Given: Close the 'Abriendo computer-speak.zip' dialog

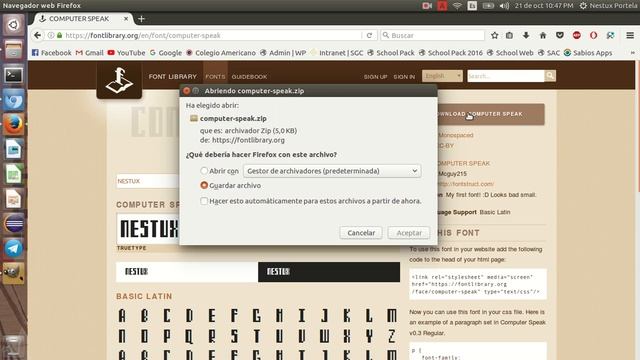Looking at the screenshot, I should click(x=187, y=91).
